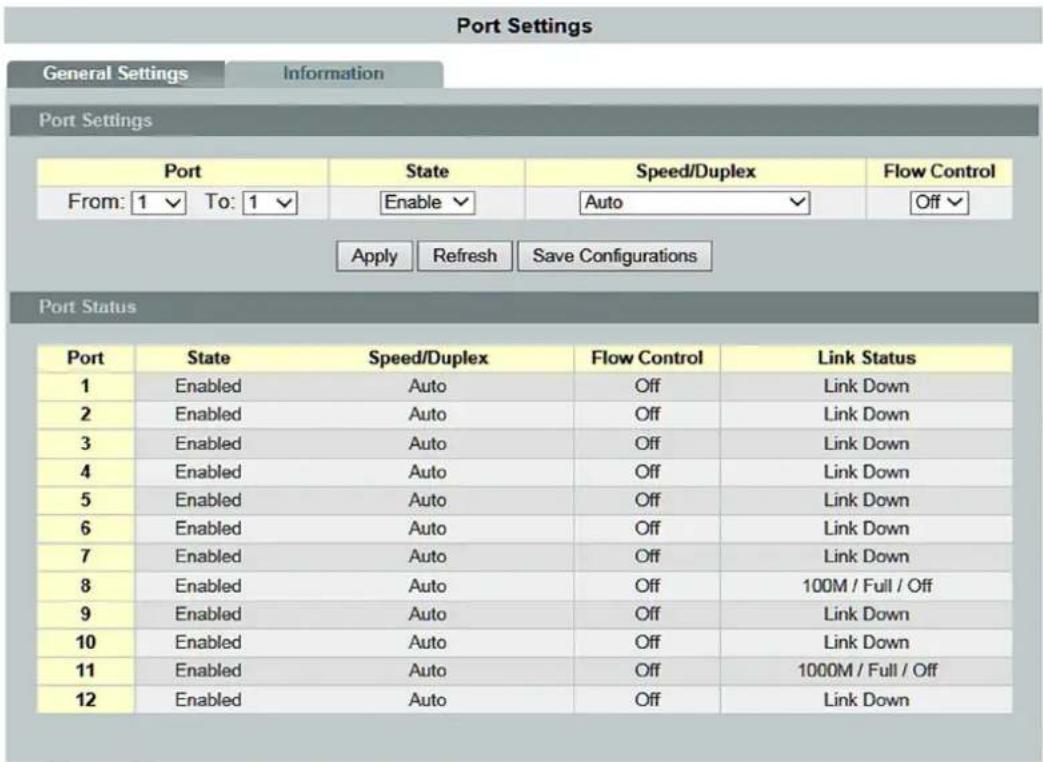Select port 5 row number cell
Image resolution: width=1043 pixels, height=762 pixels.
85,500
